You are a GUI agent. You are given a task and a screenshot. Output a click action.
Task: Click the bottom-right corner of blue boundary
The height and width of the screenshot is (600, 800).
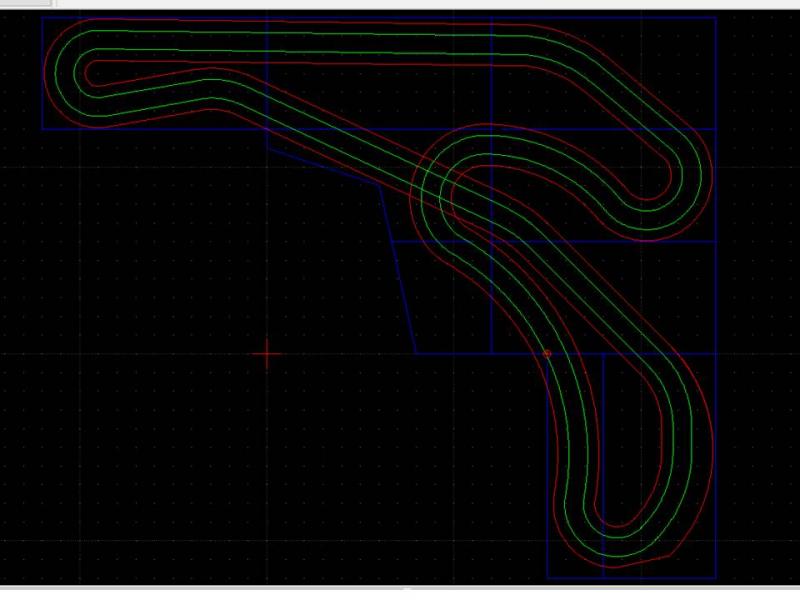716,578
